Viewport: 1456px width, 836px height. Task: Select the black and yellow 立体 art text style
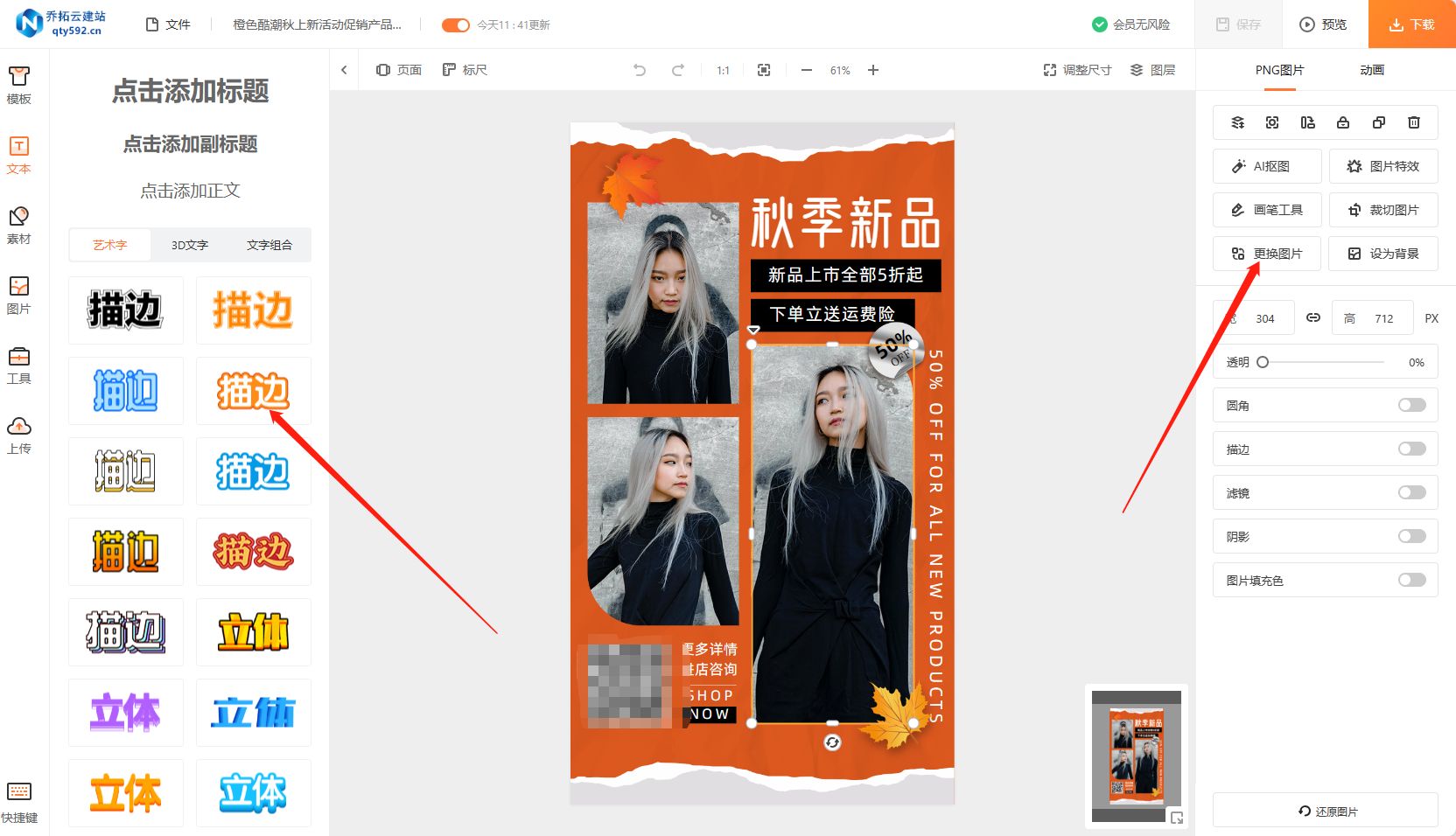click(254, 632)
